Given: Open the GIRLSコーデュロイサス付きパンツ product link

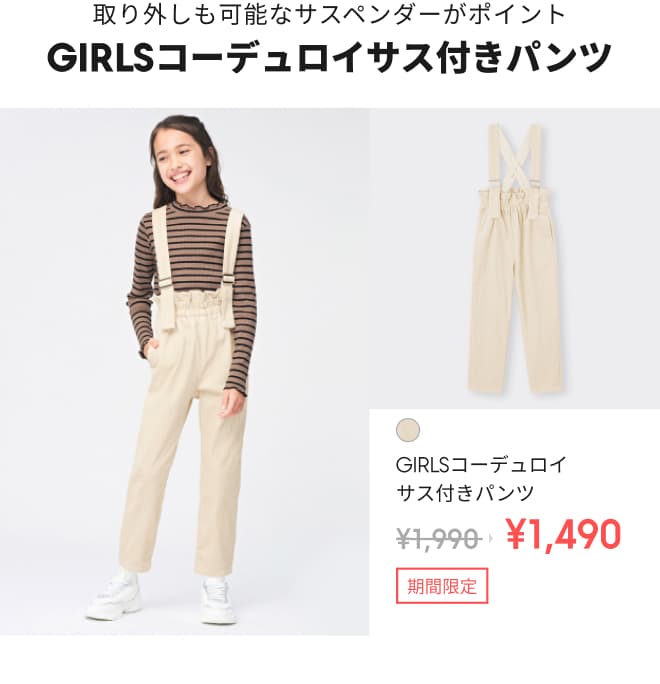Looking at the screenshot, I should click(481, 479).
